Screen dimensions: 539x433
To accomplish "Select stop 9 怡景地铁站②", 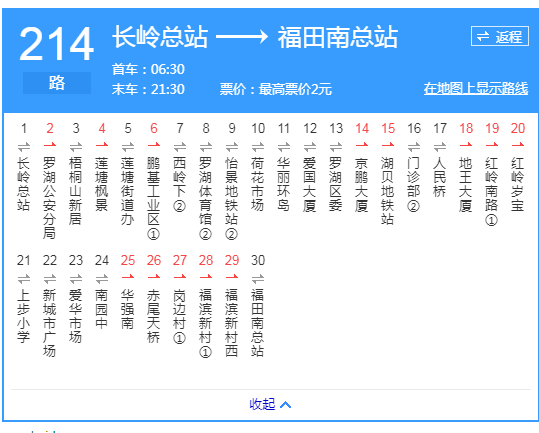I will click(x=232, y=198).
